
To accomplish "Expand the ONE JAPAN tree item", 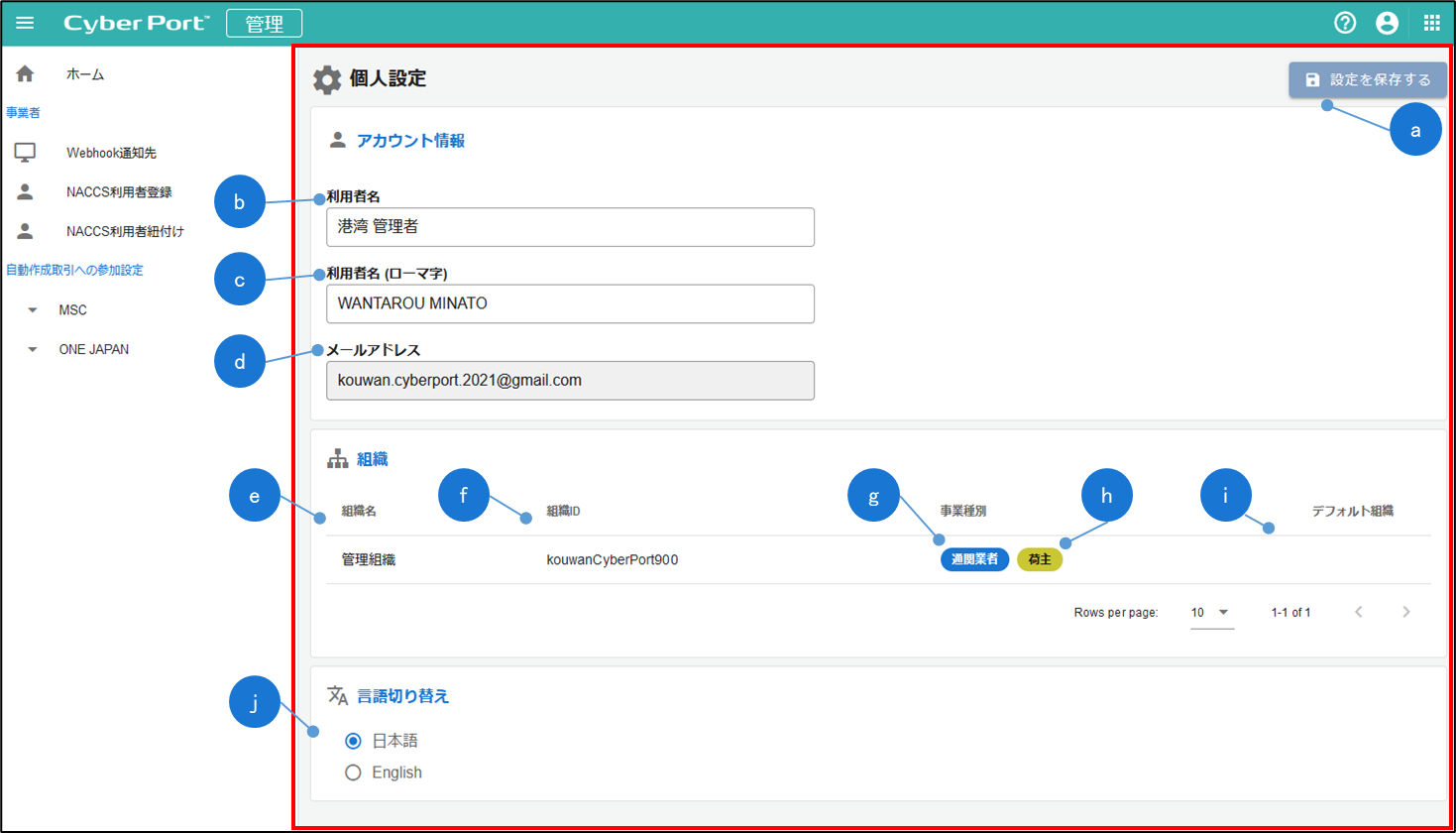I will coord(33,349).
